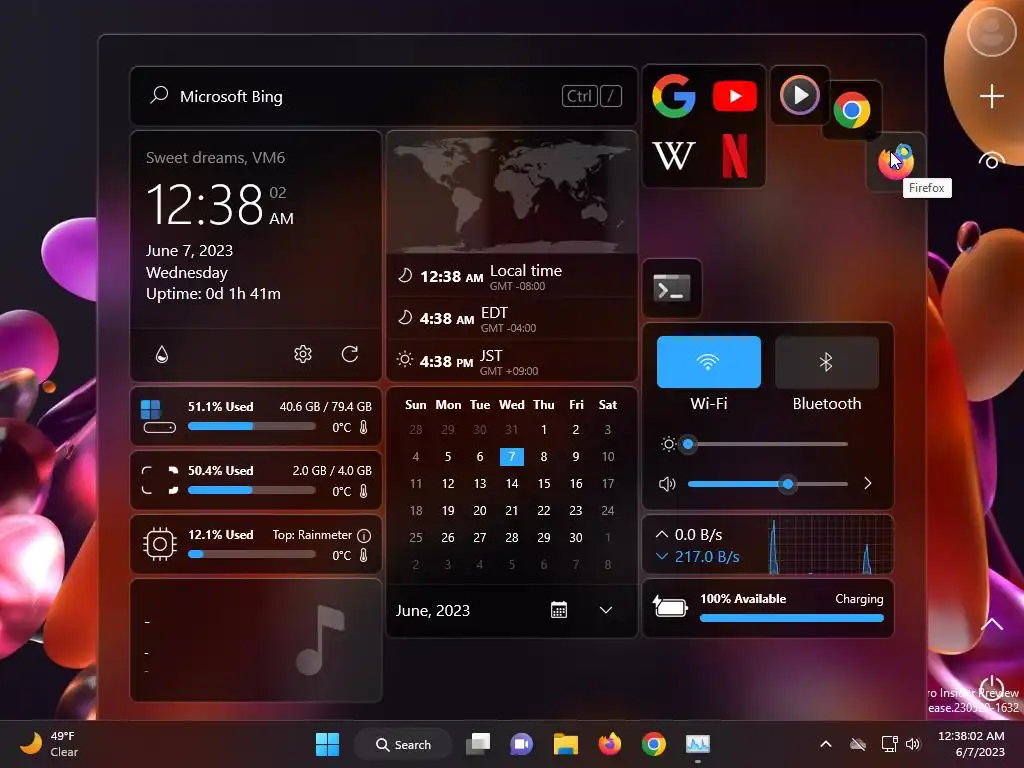
Task: Click the 100% Available battery text
Action: [743, 599]
